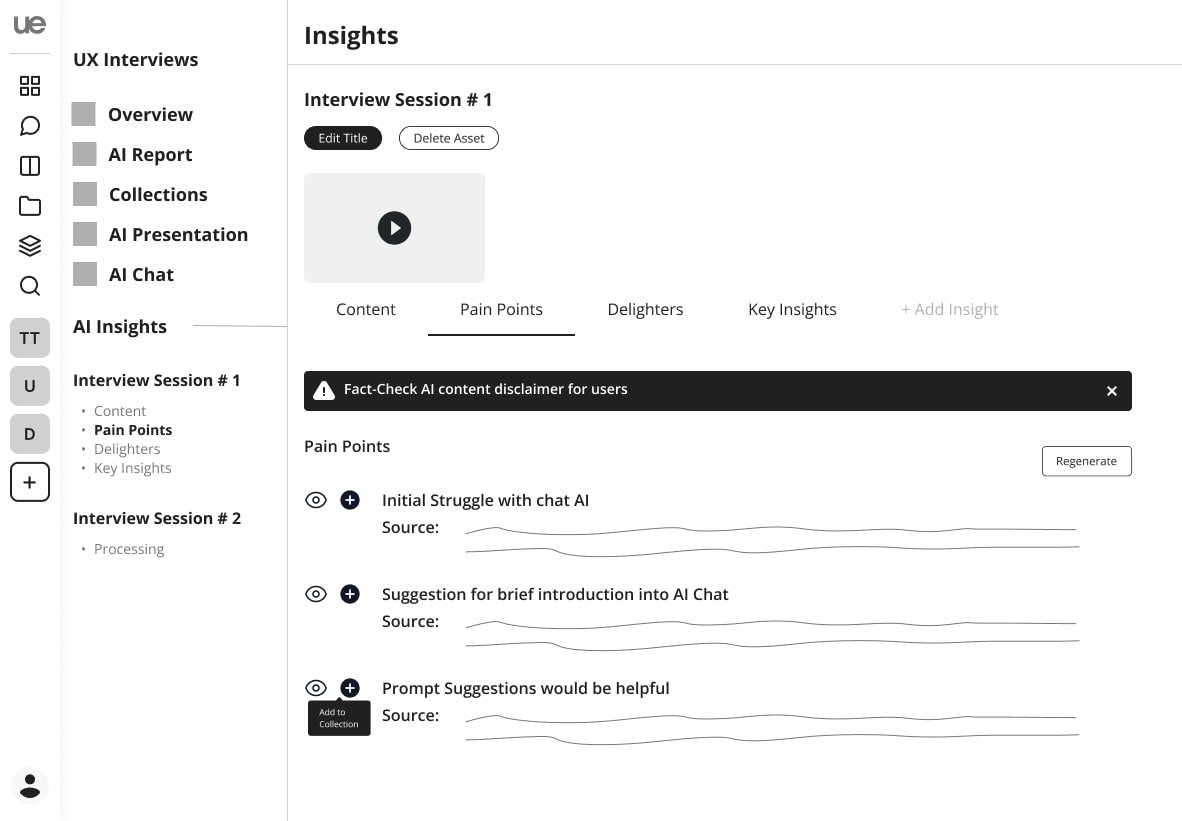This screenshot has height=821, width=1182.
Task: Add Initial Struggle insight to collection
Action: [x=350, y=500]
